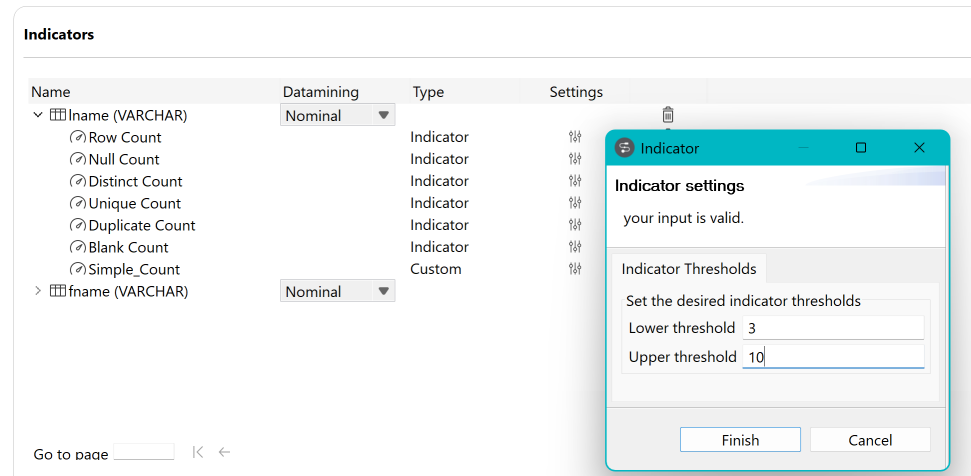Click the Upper threshold input field
Screen dimensions: 971x476
(832, 357)
